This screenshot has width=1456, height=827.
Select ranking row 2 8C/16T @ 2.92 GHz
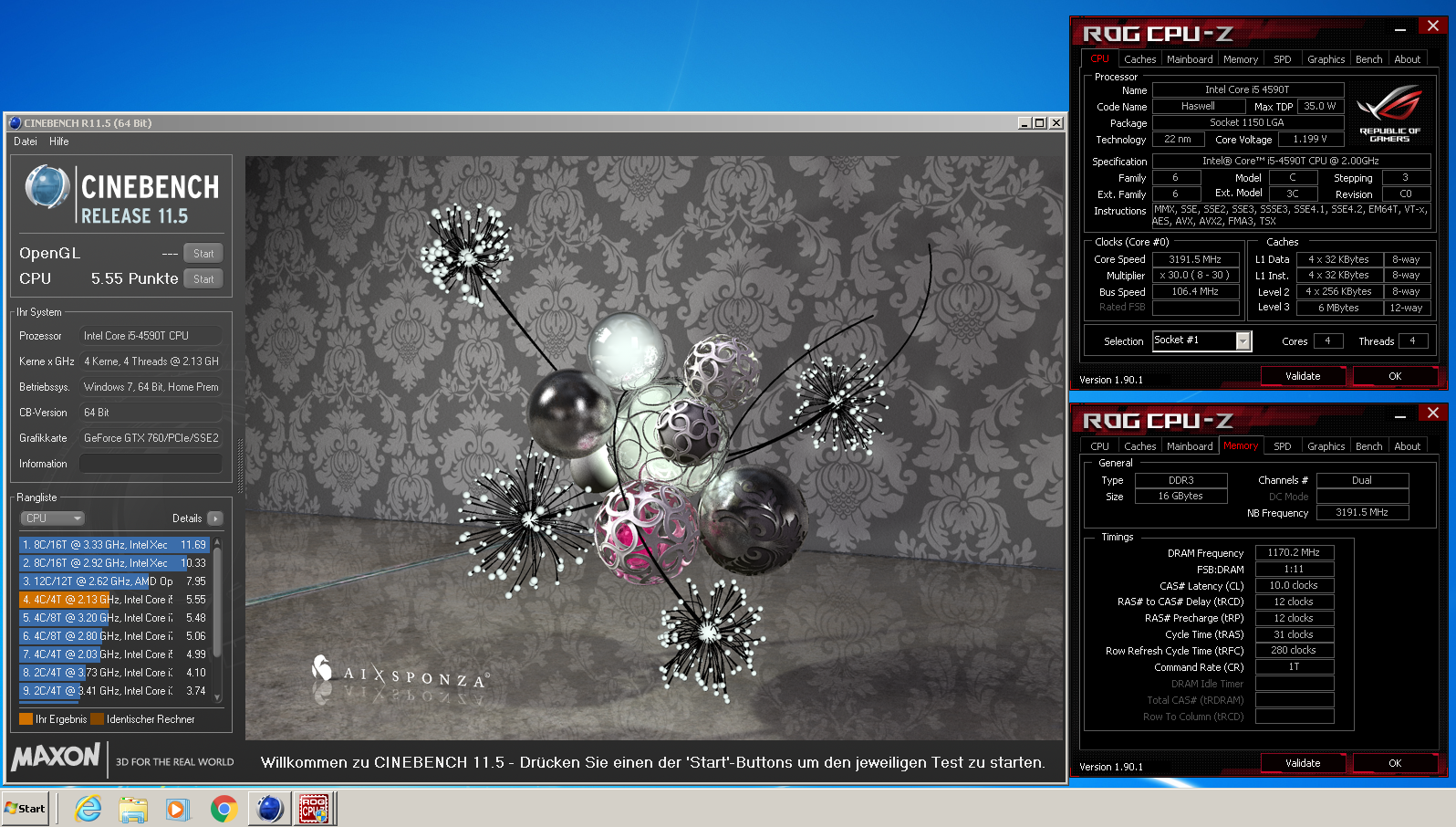click(x=115, y=563)
